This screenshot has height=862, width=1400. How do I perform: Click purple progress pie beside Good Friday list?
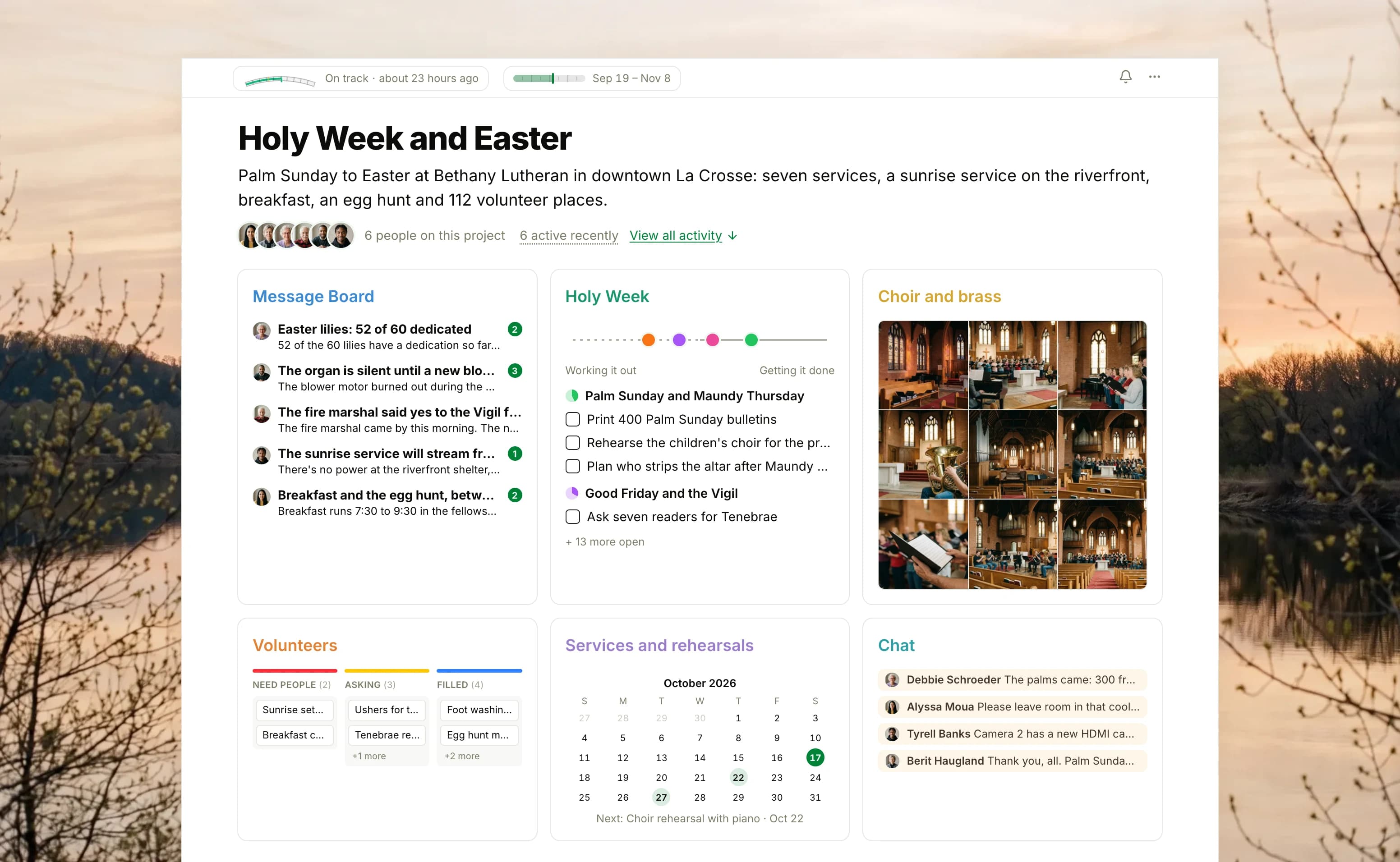tap(571, 493)
